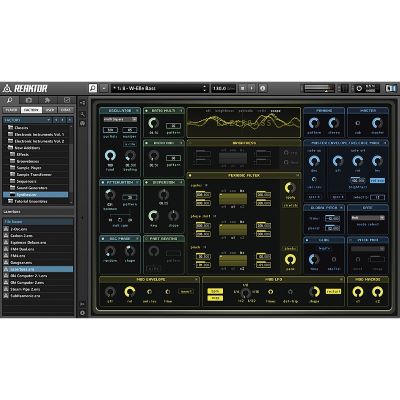
Task: Toggle the top yellow button in MOD LFO
Action: tap(215, 291)
